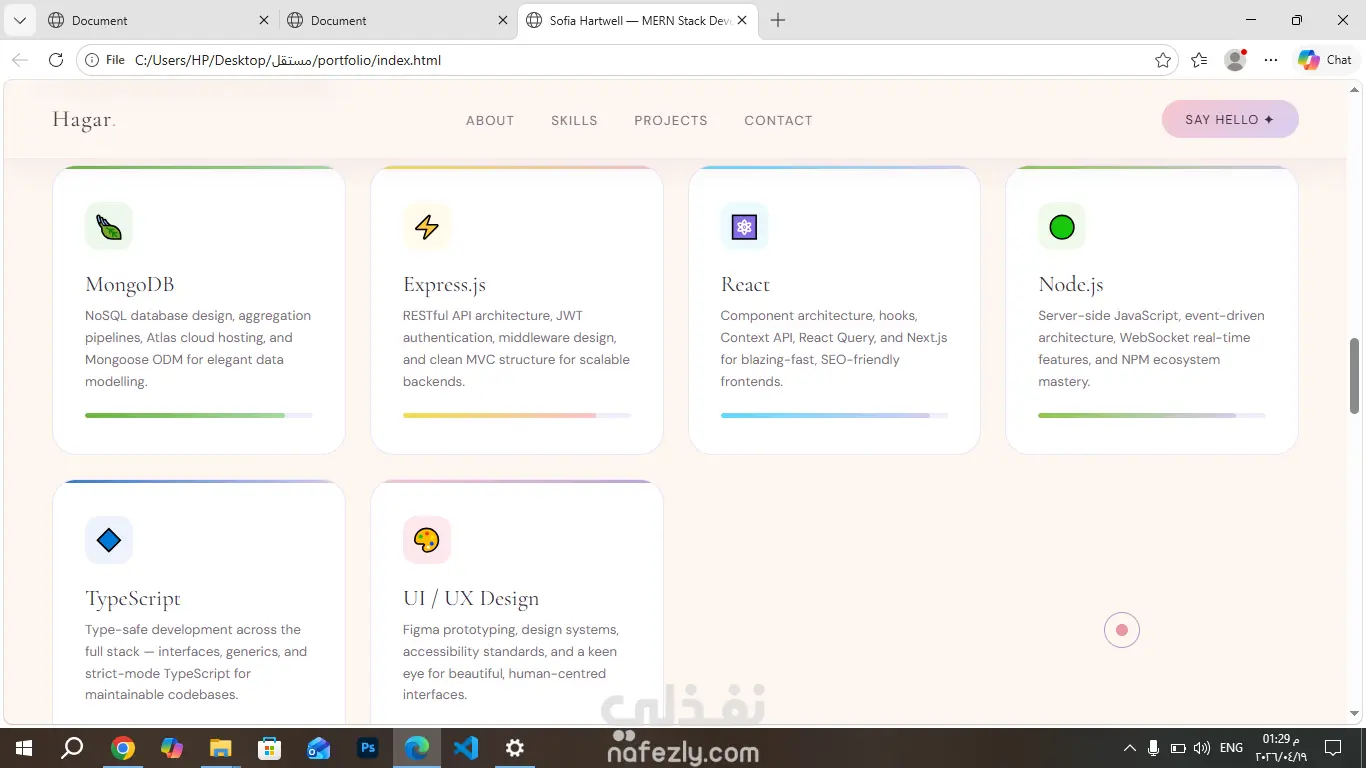
Task: Open the Windows Start menu
Action: [22, 748]
